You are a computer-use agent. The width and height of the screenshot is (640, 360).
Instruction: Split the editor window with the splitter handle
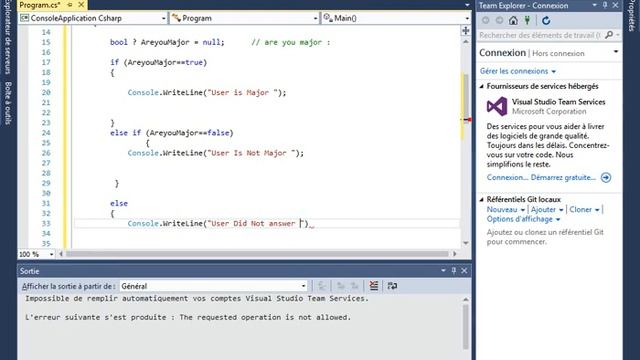(x=466, y=31)
